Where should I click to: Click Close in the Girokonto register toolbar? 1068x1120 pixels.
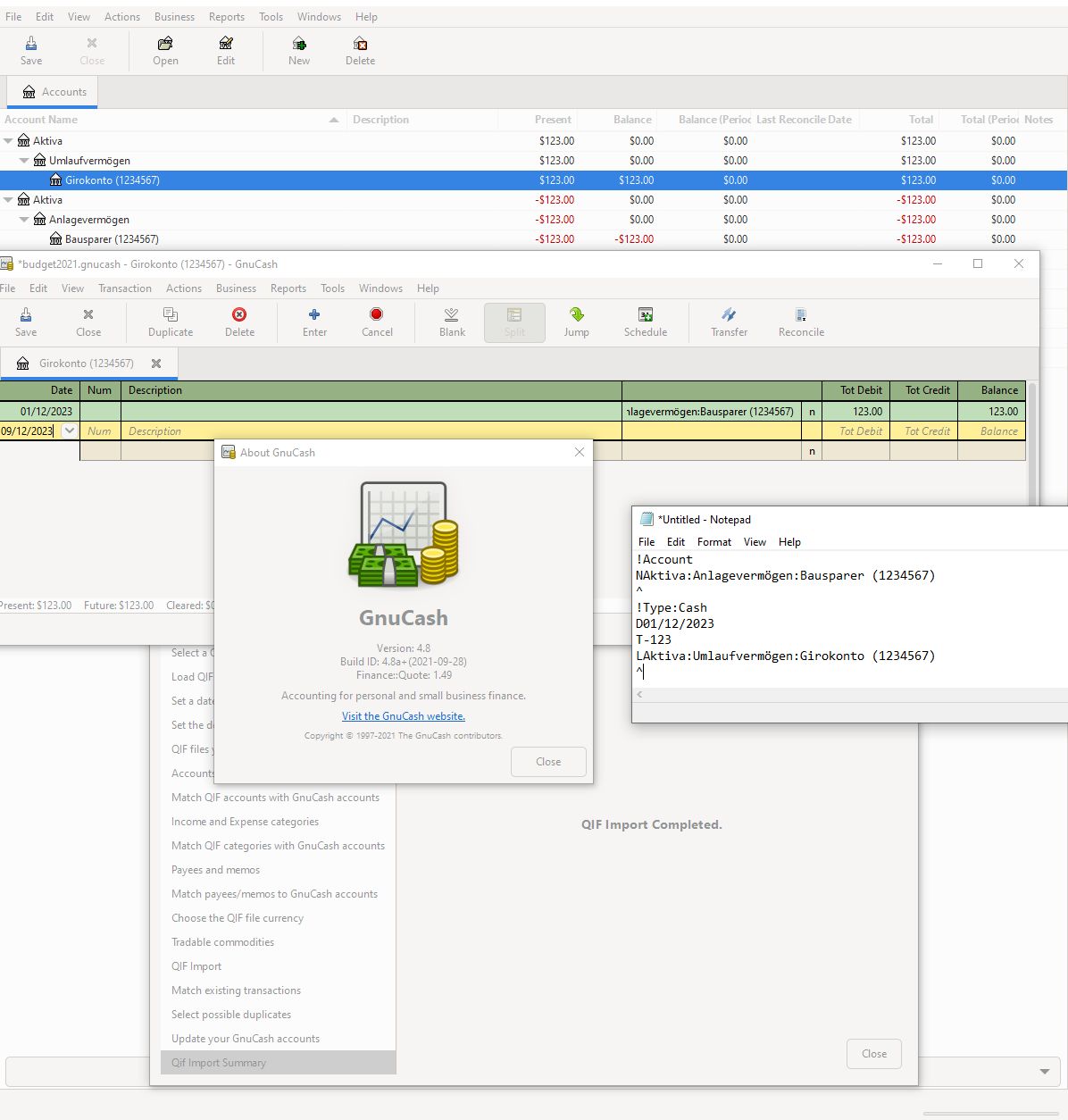88,322
